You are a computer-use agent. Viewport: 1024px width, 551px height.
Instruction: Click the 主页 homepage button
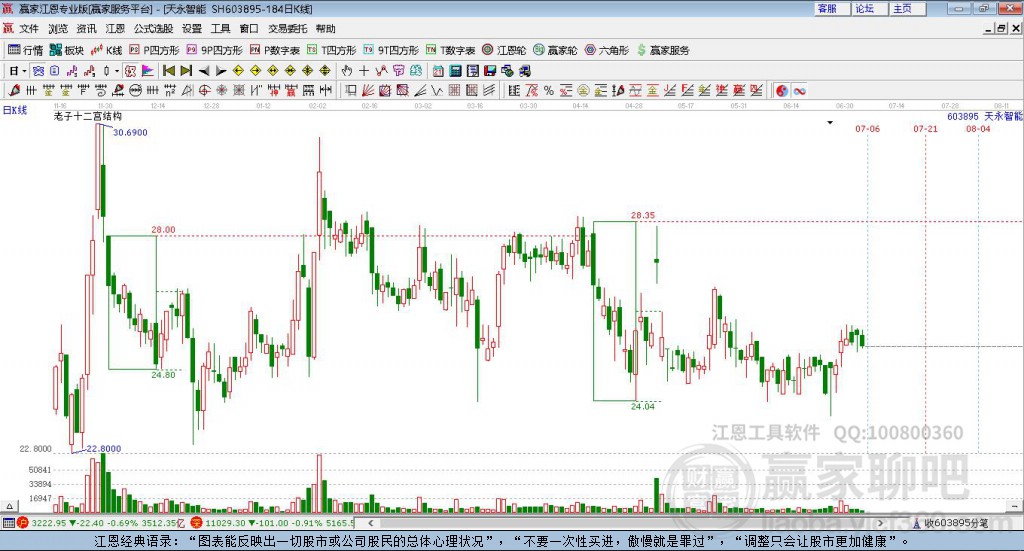(x=907, y=8)
